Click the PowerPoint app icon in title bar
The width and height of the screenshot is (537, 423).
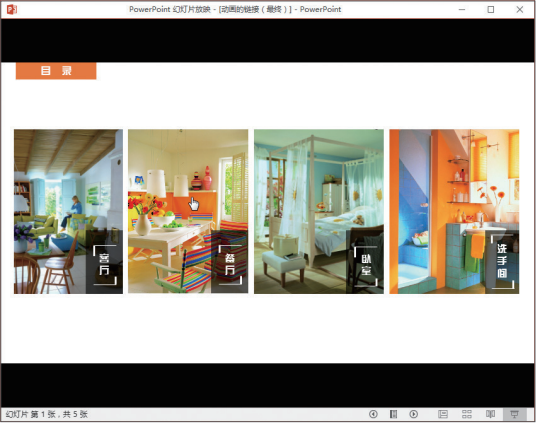click(12, 9)
